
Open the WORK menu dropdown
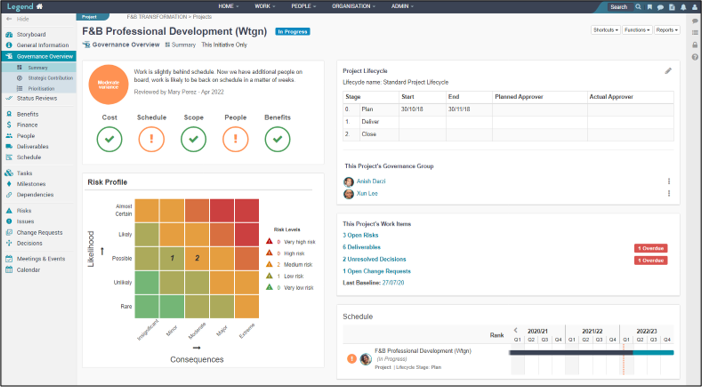[265, 6]
